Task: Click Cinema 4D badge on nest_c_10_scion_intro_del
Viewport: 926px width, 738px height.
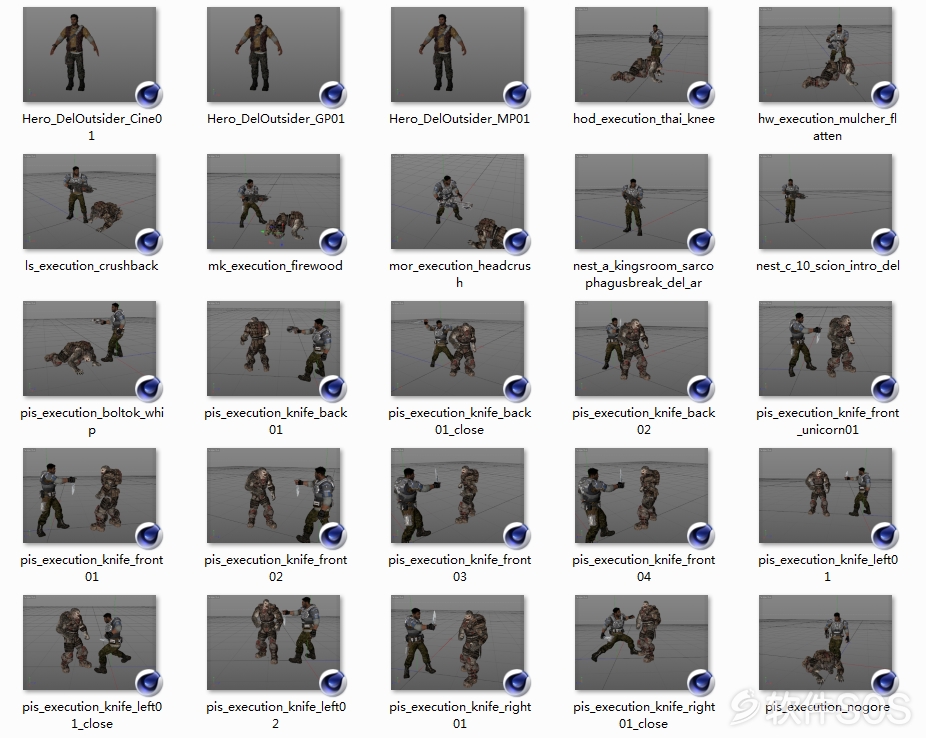Action: (x=885, y=242)
